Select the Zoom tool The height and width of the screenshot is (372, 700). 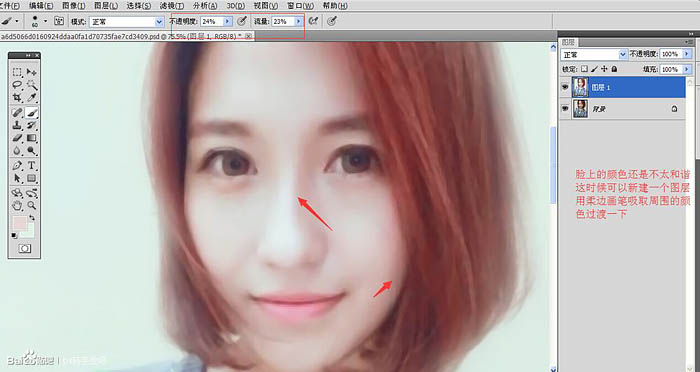[x=31, y=206]
